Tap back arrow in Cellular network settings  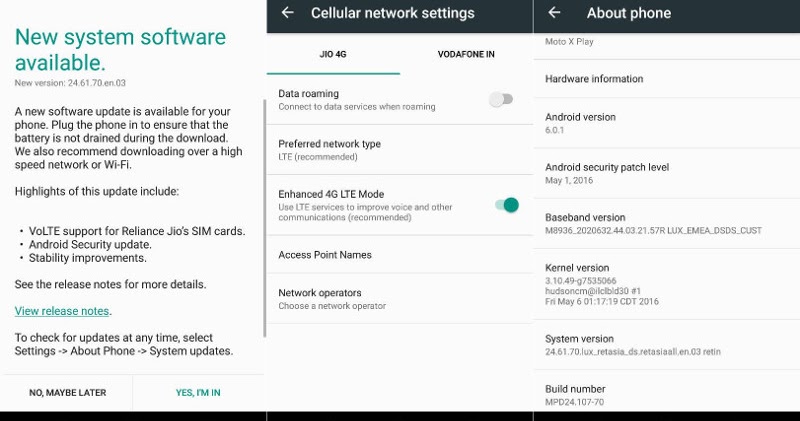[x=288, y=13]
